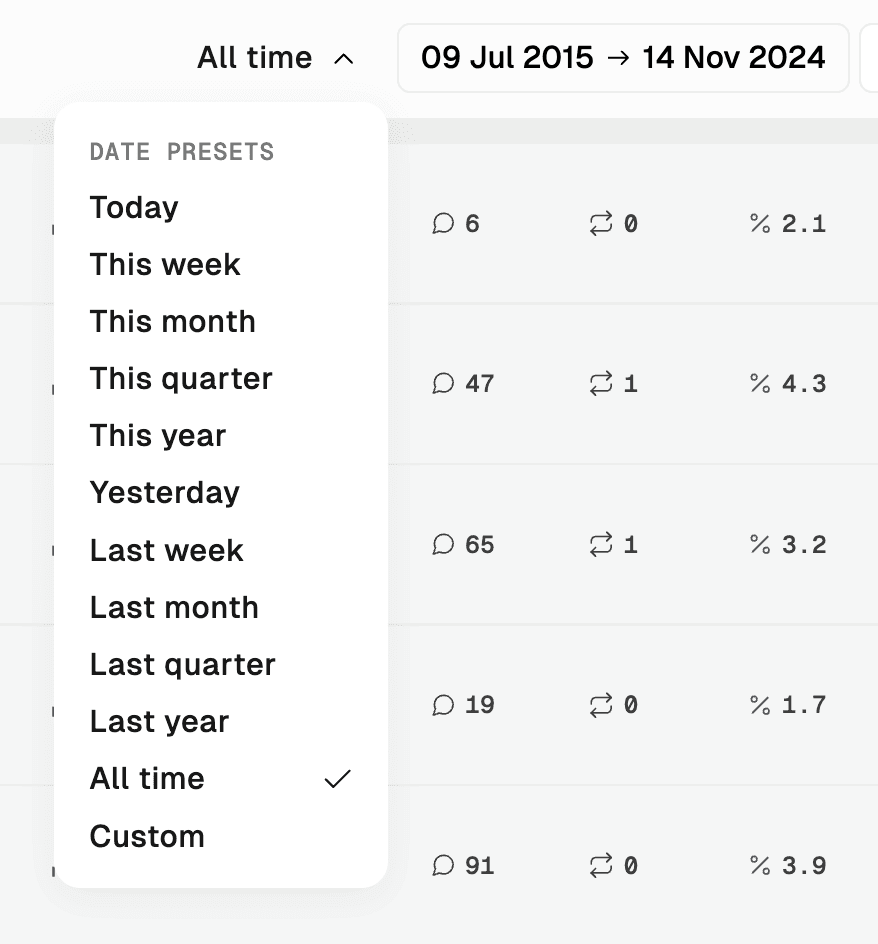Viewport: 878px width, 944px height.
Task: Click the chevron arrow beside All time
Action: click(343, 59)
